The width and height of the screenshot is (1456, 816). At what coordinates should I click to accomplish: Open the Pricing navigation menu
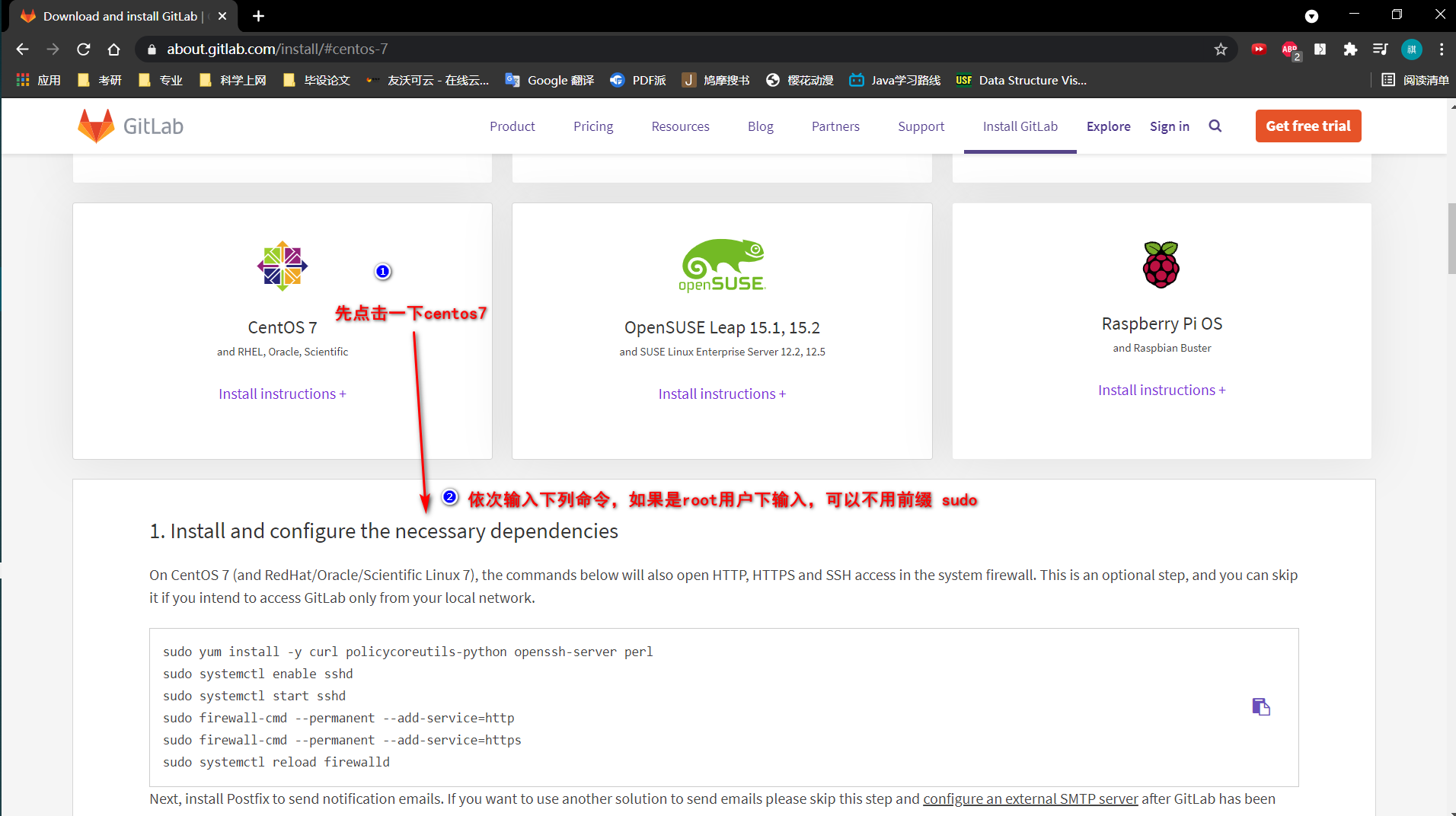tap(593, 126)
